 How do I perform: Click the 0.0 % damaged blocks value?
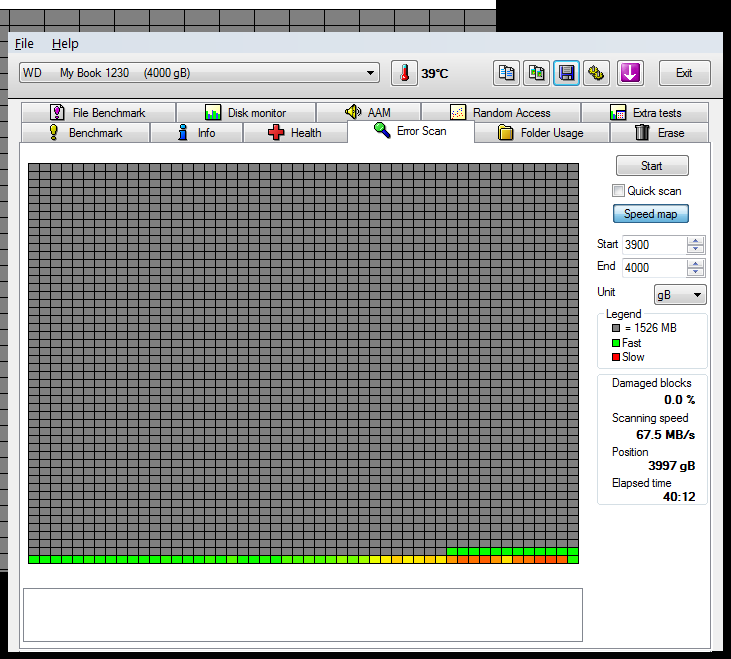coord(679,400)
